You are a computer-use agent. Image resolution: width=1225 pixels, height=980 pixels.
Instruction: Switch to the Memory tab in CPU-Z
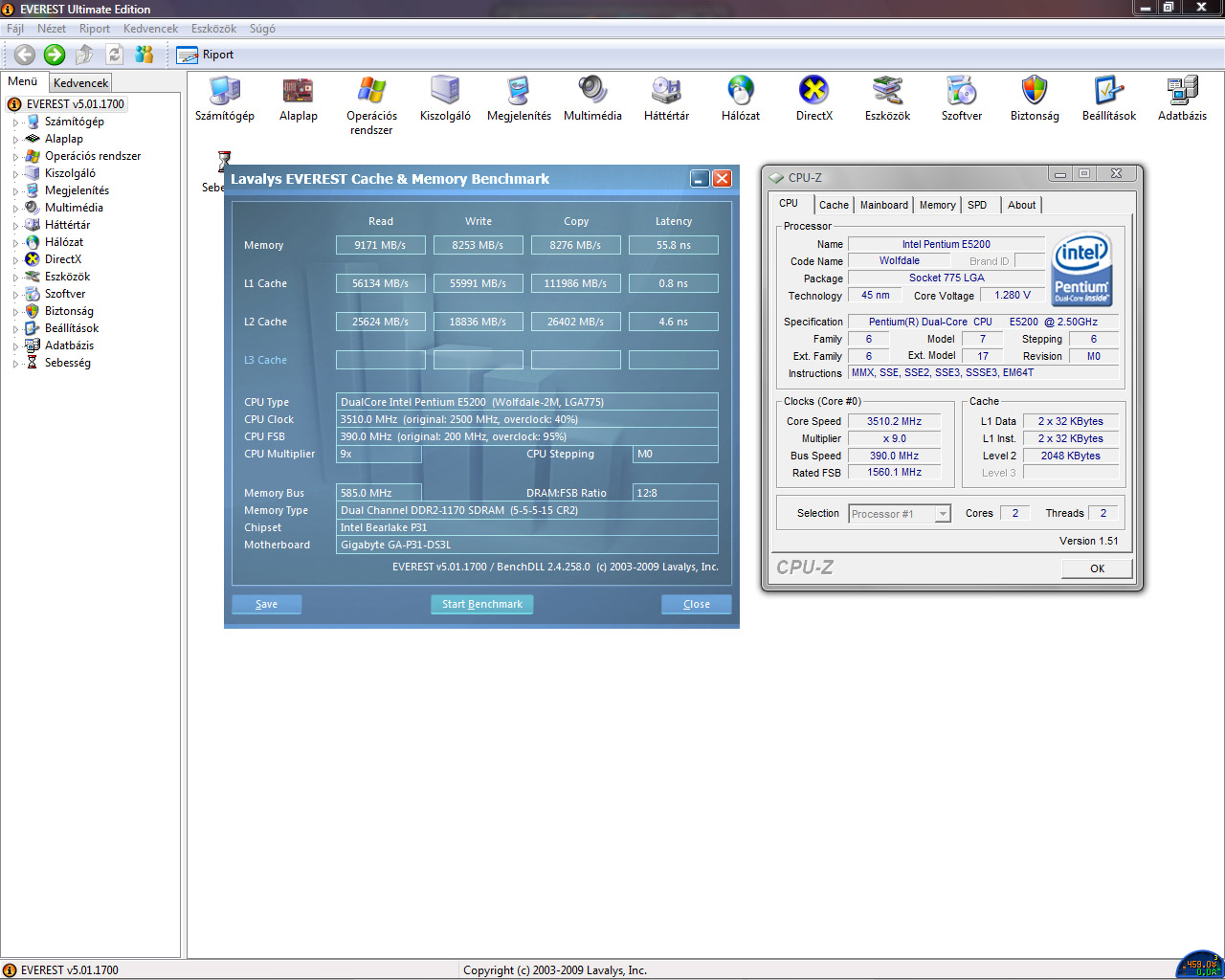937,205
